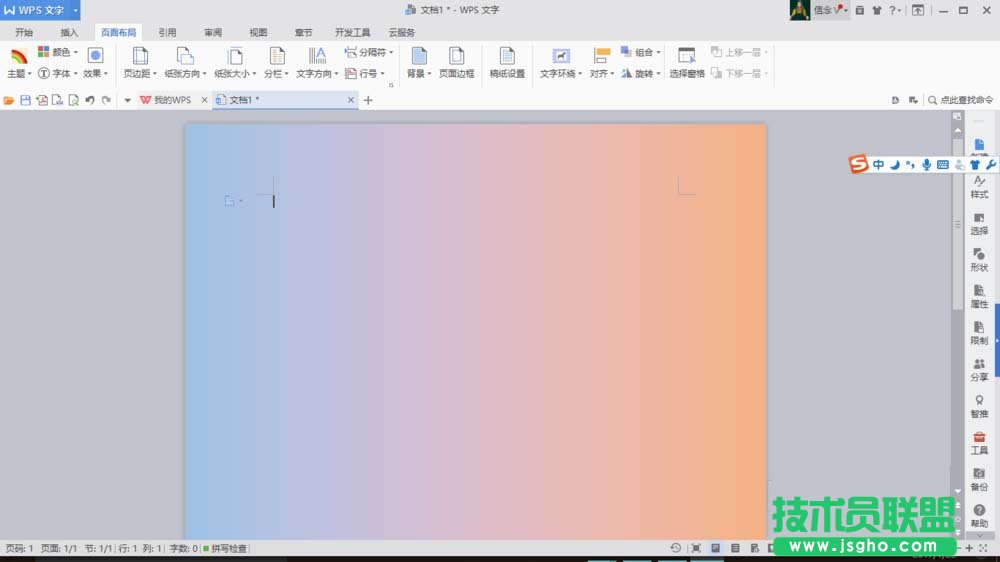Click the 工具 toolbox sidebar icon

979,443
